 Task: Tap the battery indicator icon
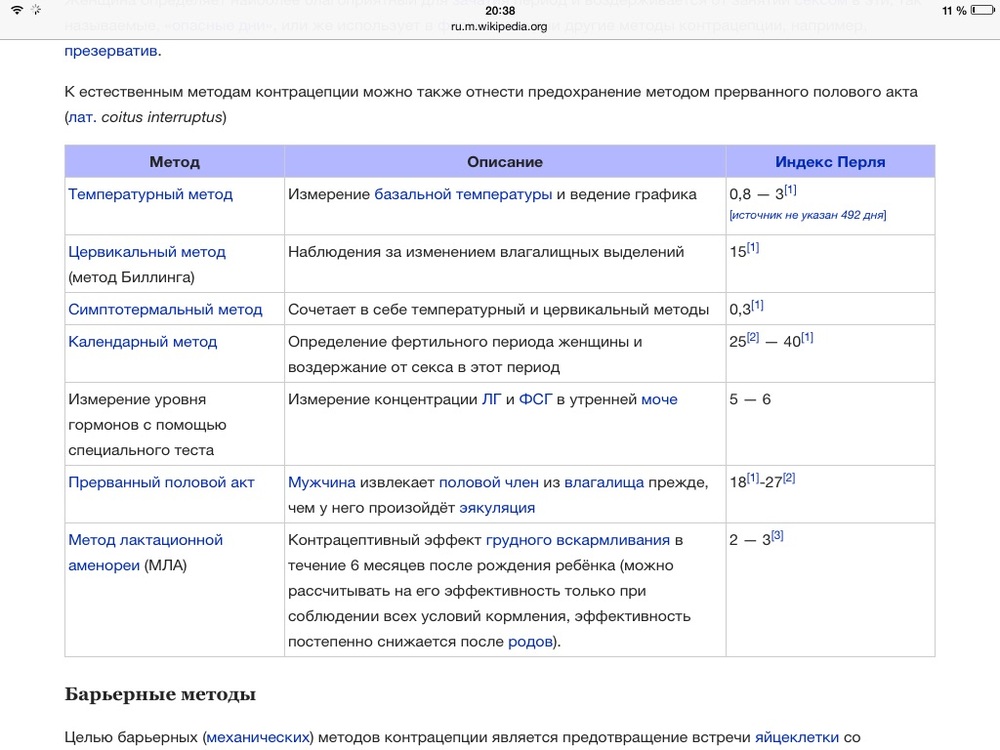coord(981,10)
